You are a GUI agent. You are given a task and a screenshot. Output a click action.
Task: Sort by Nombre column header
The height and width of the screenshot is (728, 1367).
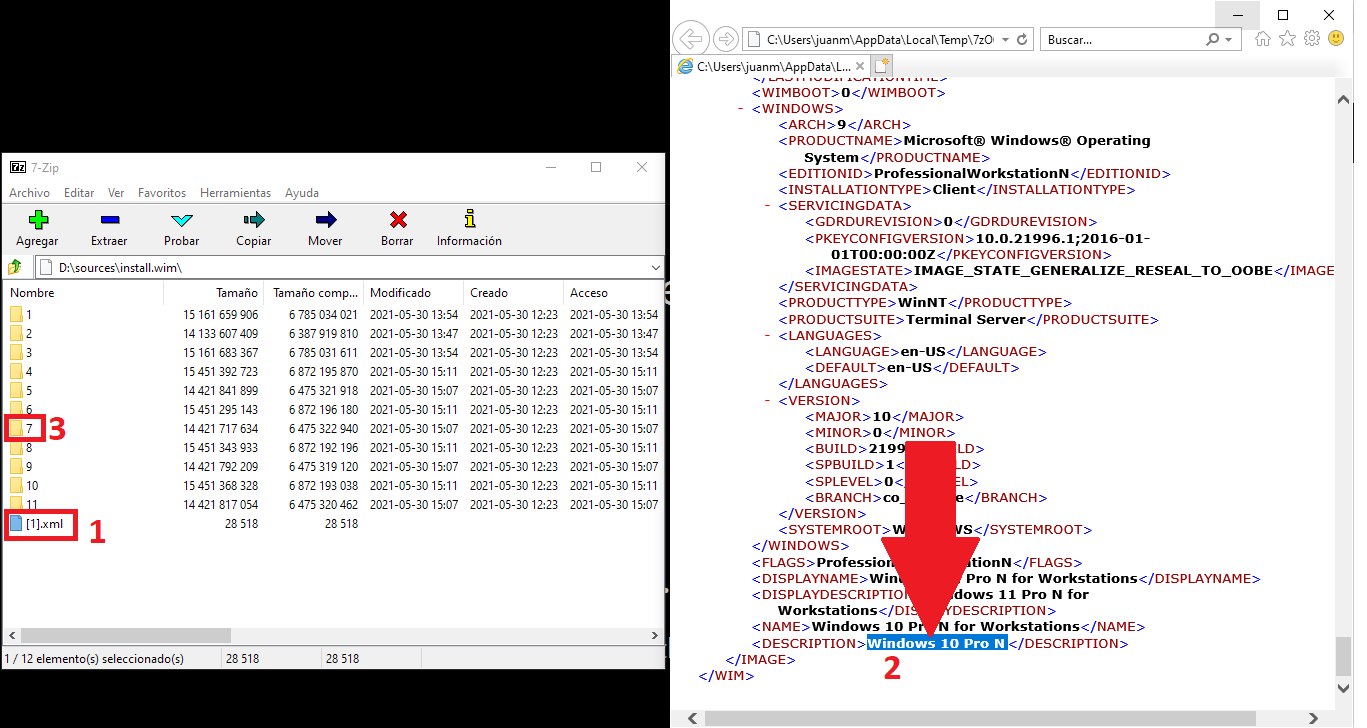(83, 293)
